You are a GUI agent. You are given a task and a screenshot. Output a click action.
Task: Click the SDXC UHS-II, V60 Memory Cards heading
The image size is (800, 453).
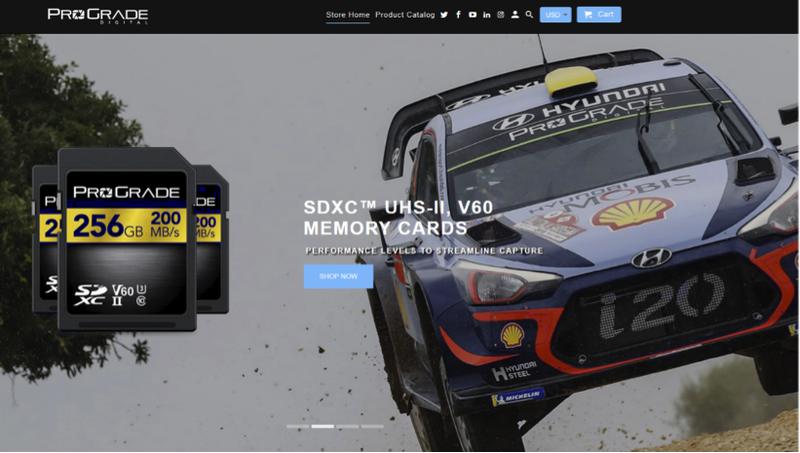398,217
